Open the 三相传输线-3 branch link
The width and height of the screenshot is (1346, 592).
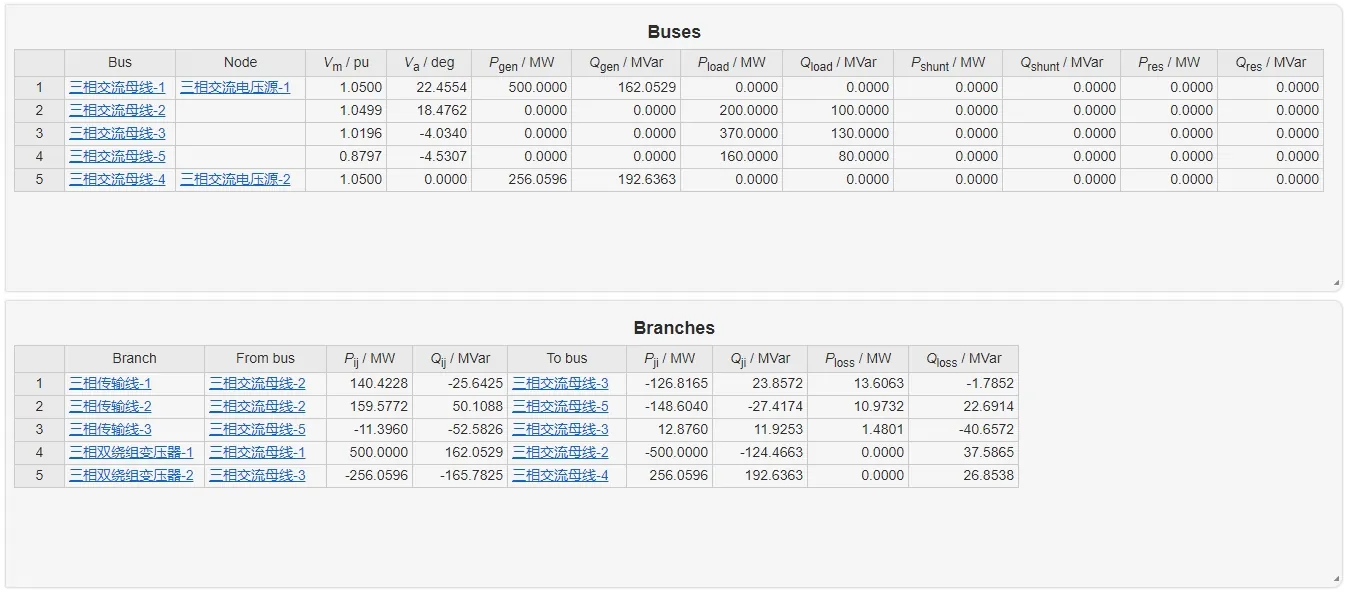pos(110,429)
